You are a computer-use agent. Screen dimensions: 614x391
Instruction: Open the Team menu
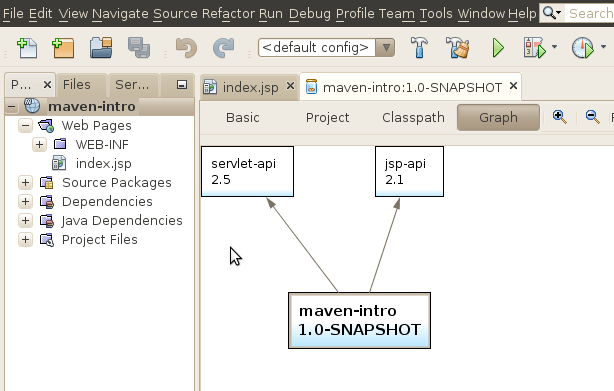[397, 13]
